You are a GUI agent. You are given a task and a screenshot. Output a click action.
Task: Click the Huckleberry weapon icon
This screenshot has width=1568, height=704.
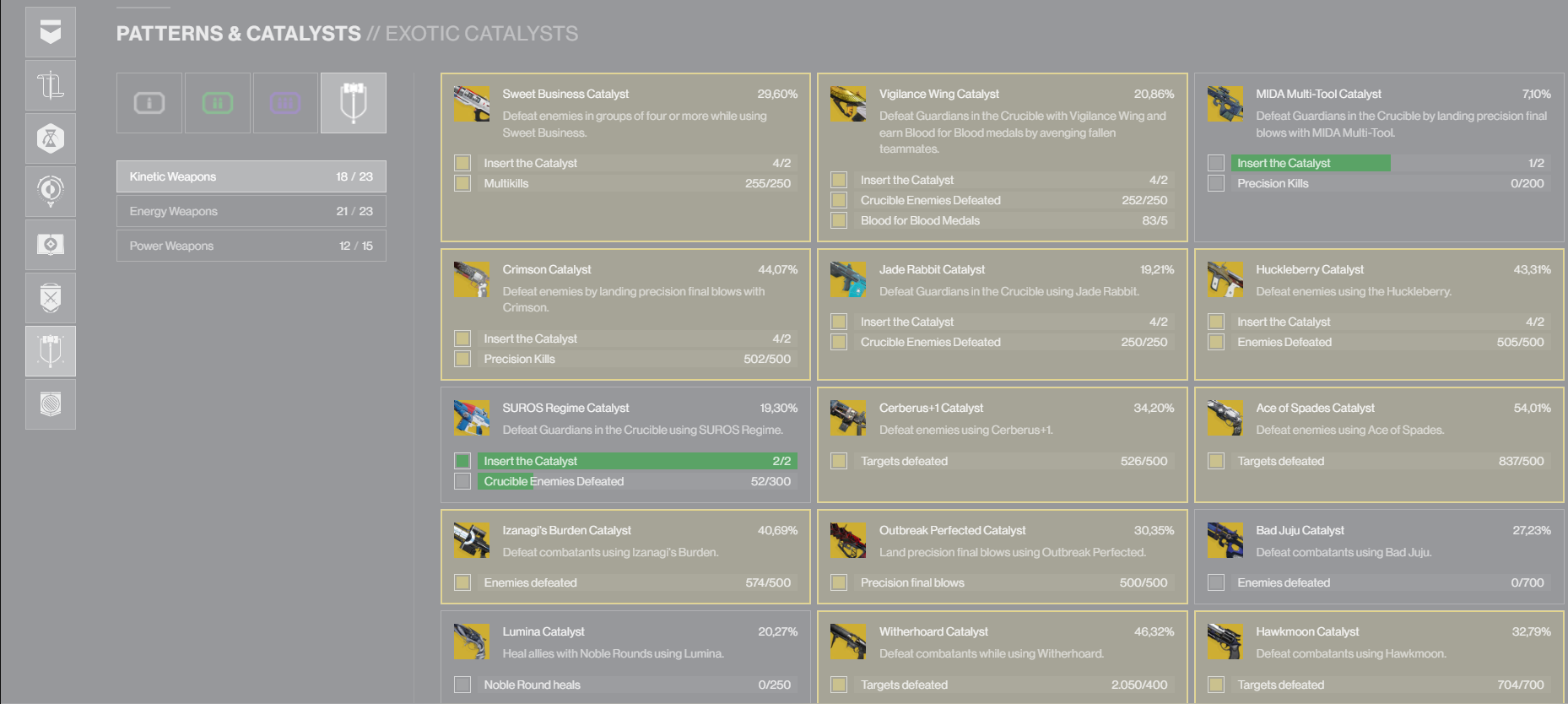pyautogui.click(x=1225, y=279)
